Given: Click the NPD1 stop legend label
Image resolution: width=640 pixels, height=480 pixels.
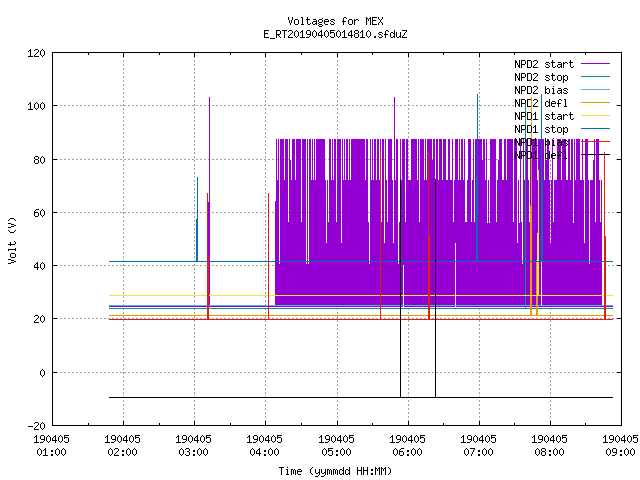Looking at the screenshot, I should tap(541, 129).
